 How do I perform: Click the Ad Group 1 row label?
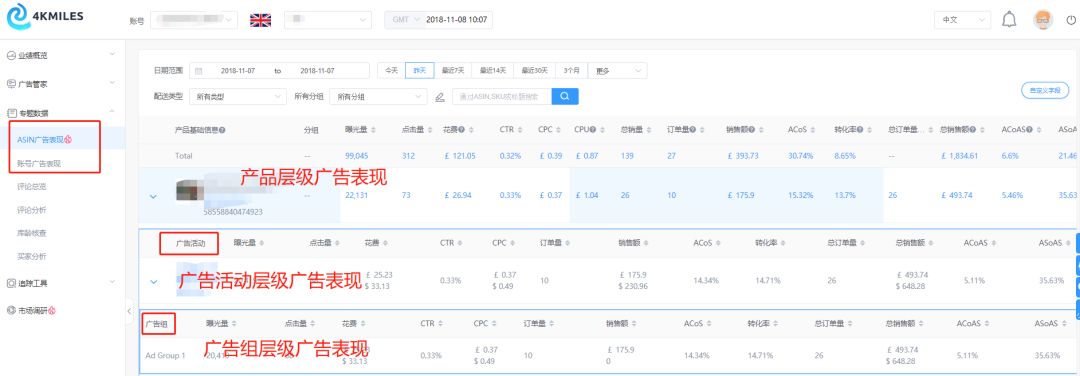tap(165, 355)
